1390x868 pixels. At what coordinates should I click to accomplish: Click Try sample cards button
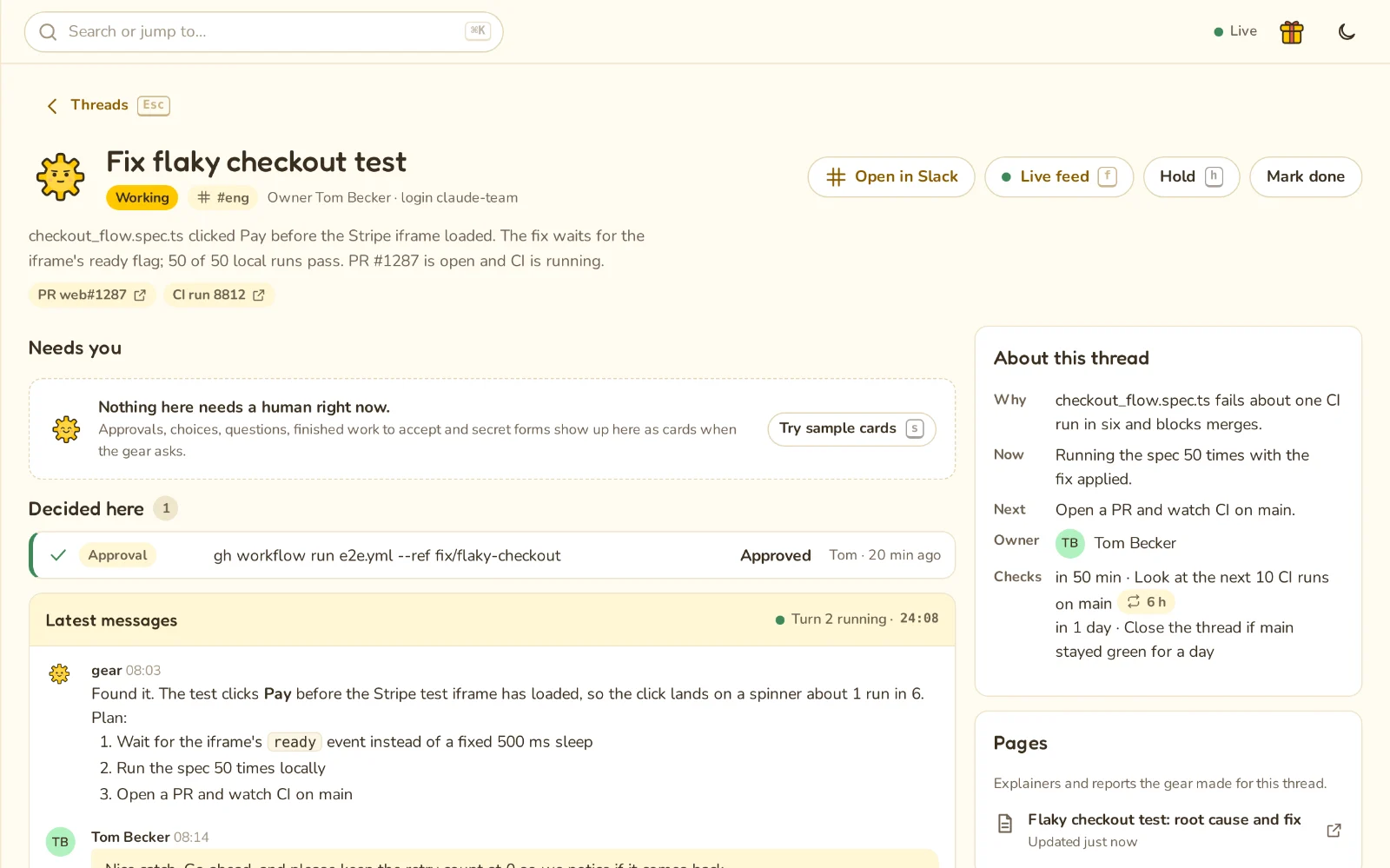851,429
